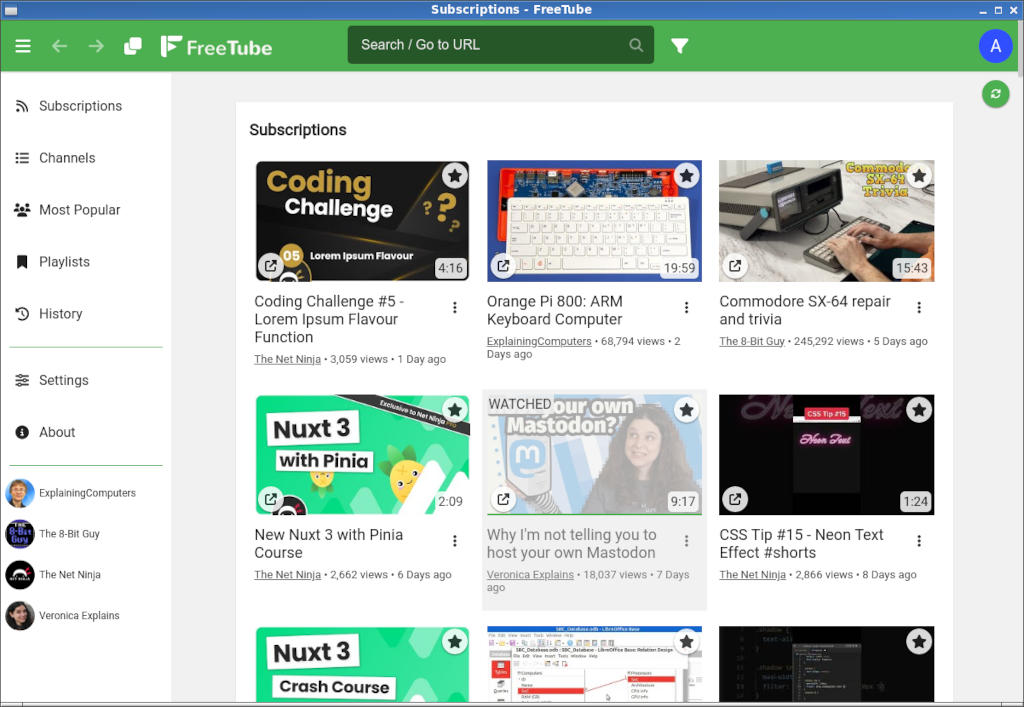Play the CSS Tip Neon Text thumbnail

(827, 455)
